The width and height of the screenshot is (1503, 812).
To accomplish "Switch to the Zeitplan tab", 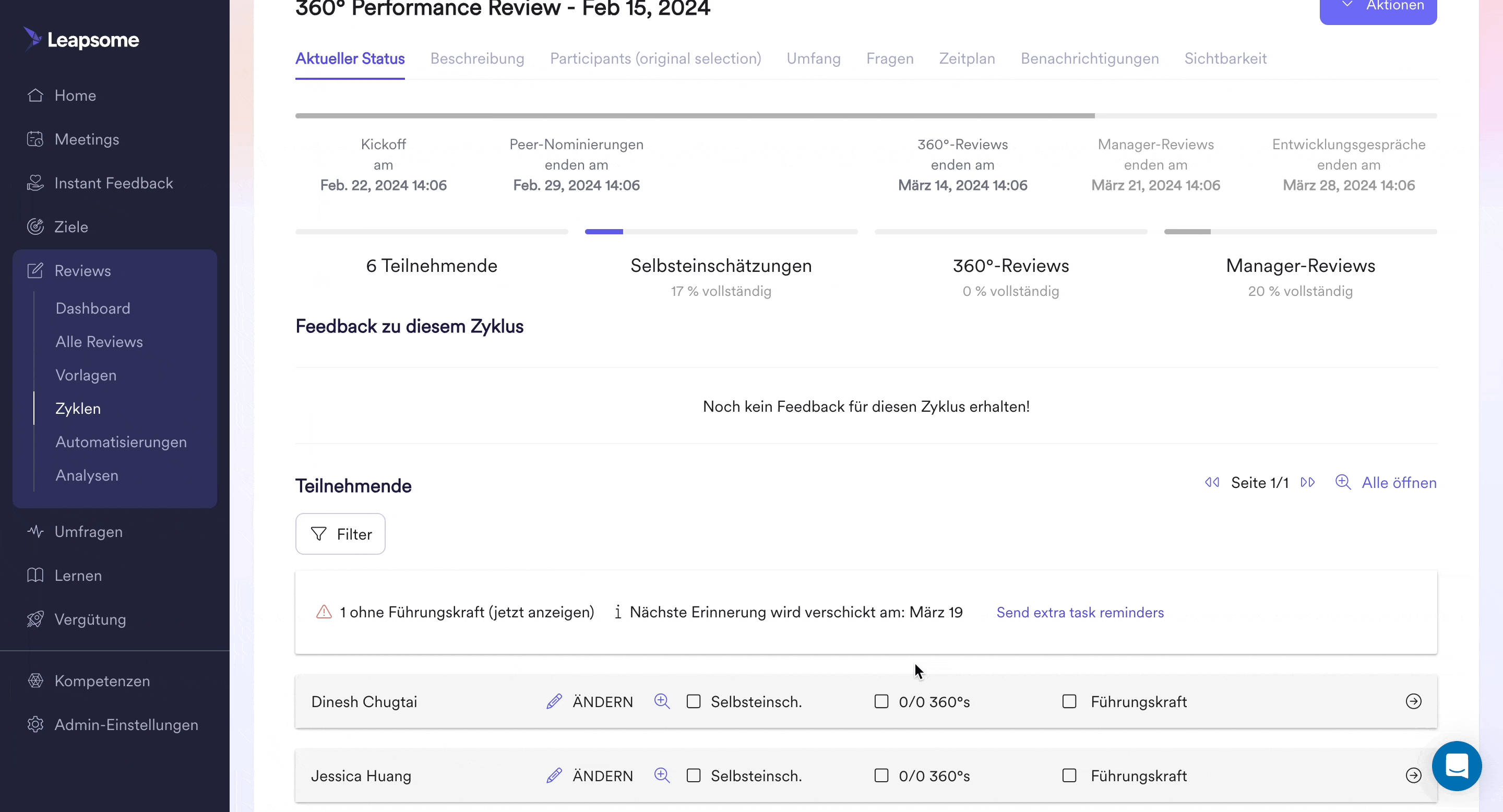I will coord(967,58).
